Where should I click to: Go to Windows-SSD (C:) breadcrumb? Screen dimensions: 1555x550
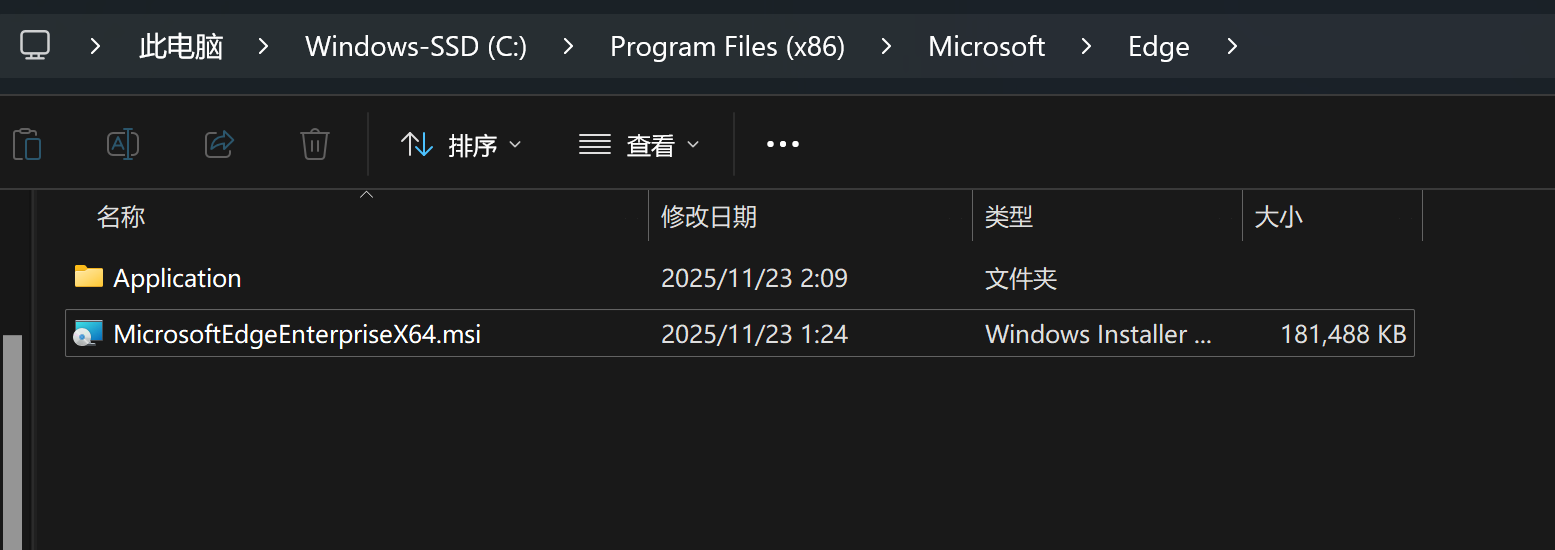416,46
